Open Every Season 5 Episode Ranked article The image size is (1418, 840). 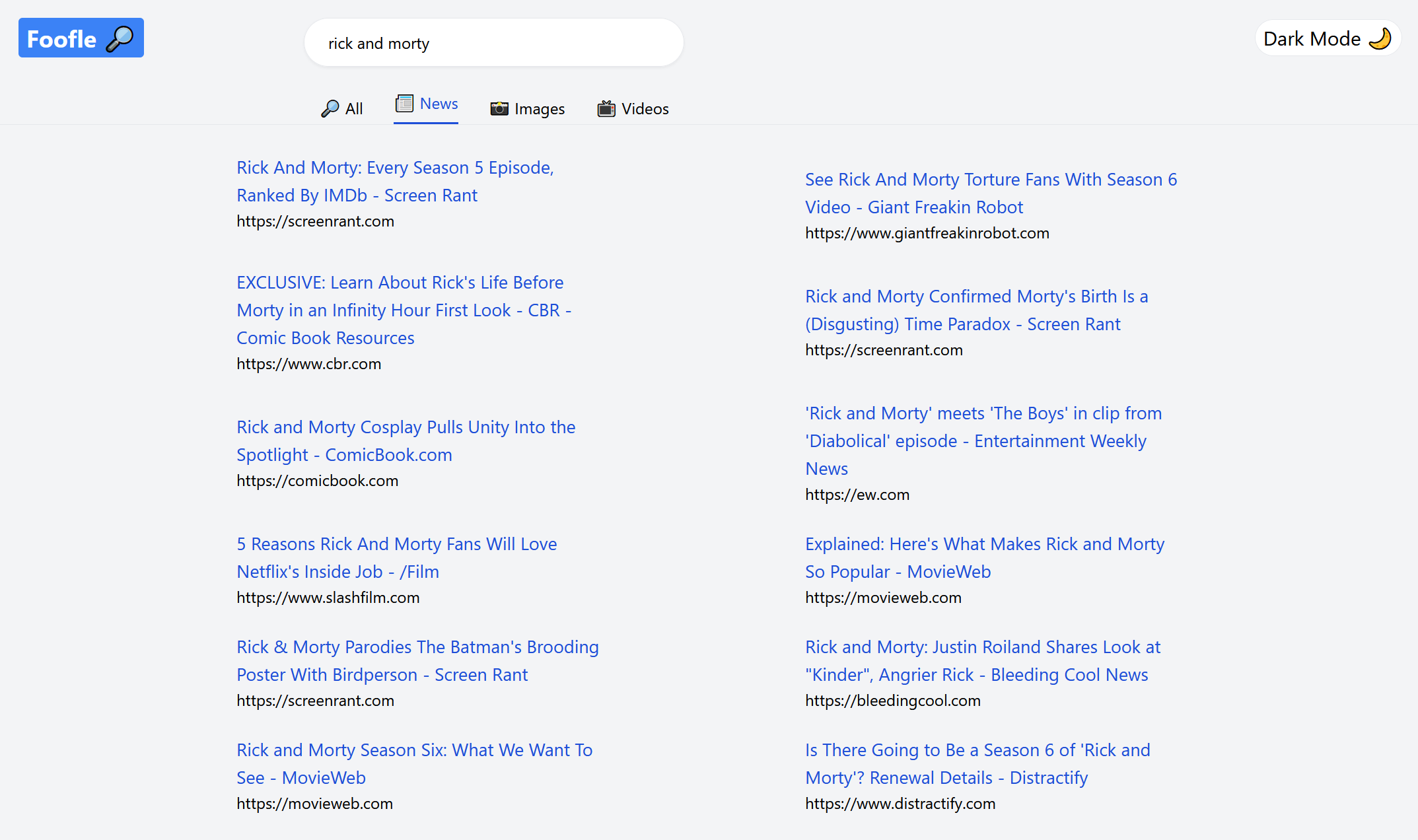coord(395,181)
